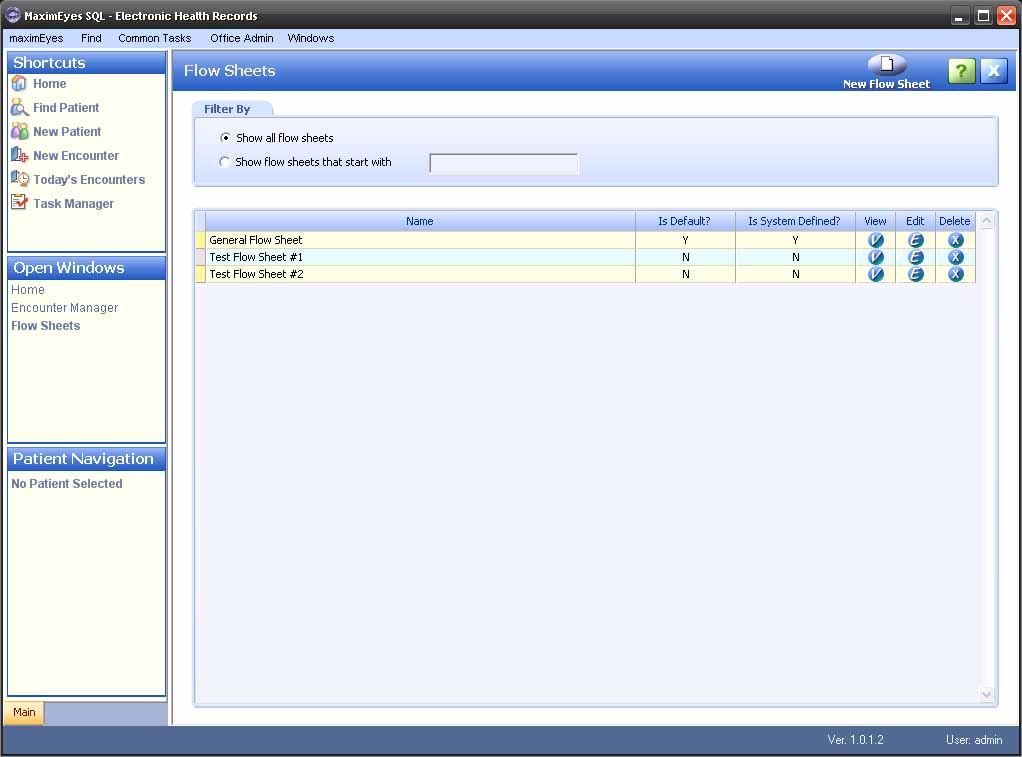Open the New Patient shortcut link
1022x757 pixels.
coord(67,132)
